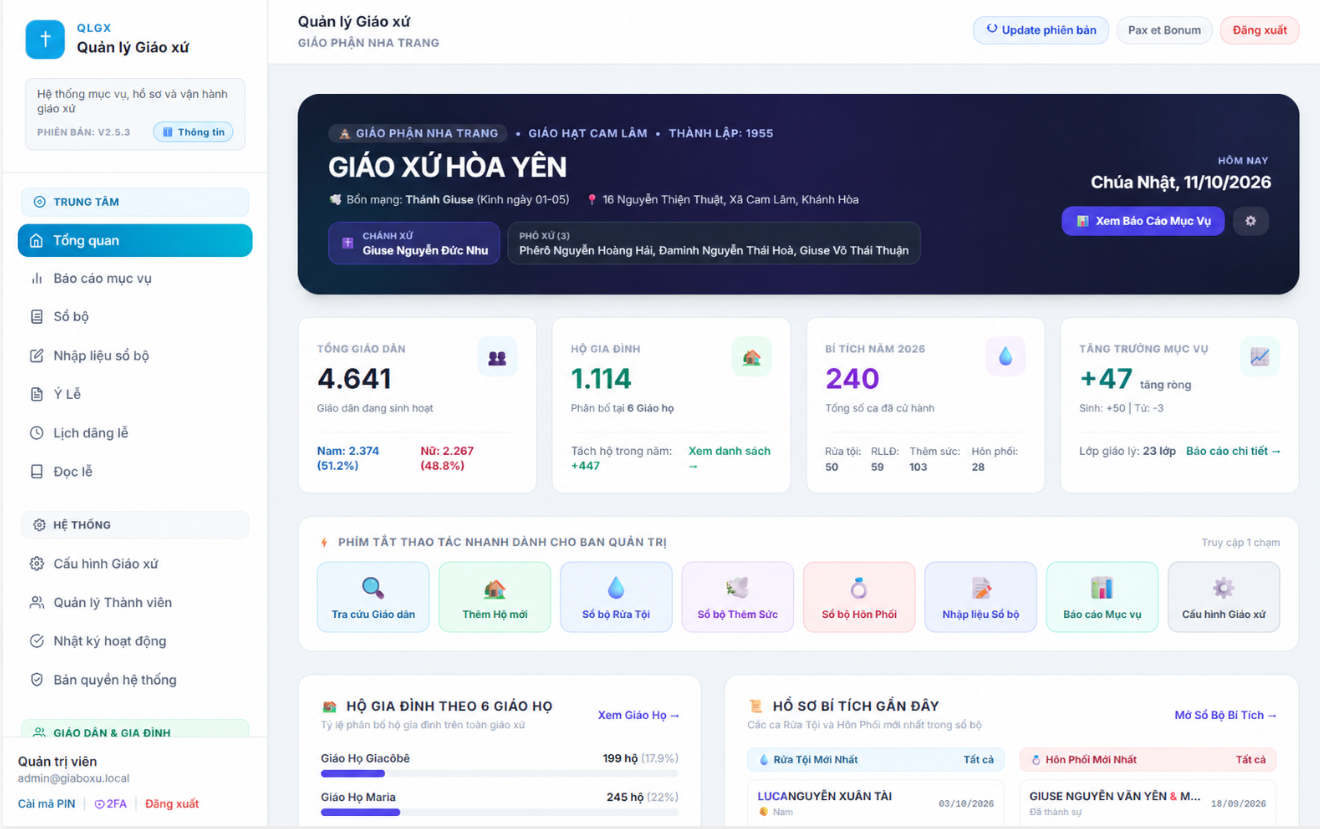The height and width of the screenshot is (829, 1320).
Task: Open the Sổ bộ Rửa Tội droplet shortcut
Action: pyautogui.click(x=616, y=597)
